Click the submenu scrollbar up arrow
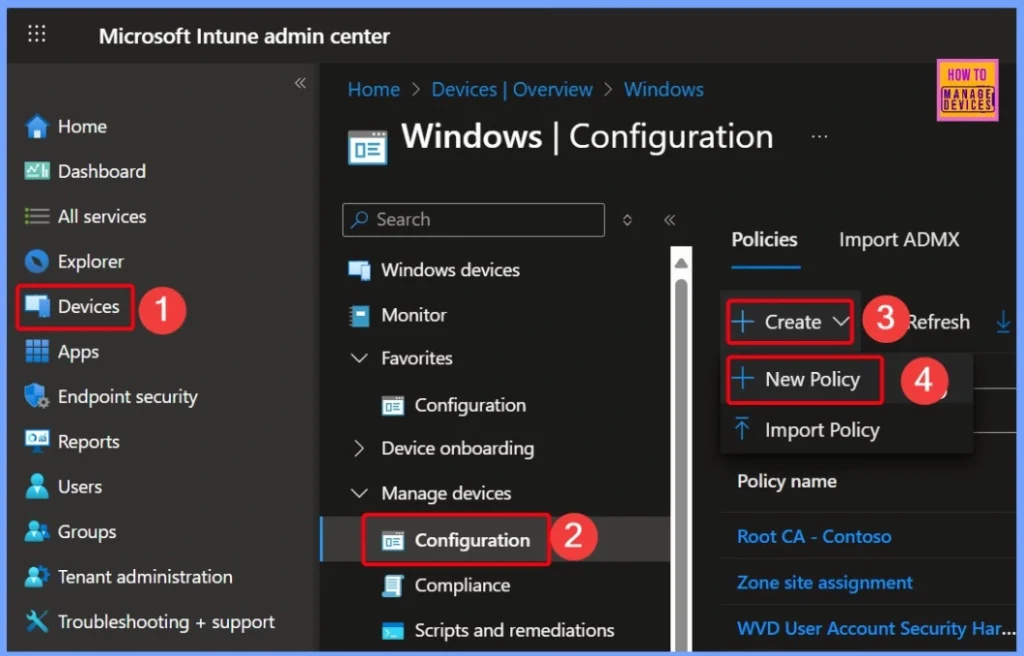The height and width of the screenshot is (656, 1024). tap(680, 263)
